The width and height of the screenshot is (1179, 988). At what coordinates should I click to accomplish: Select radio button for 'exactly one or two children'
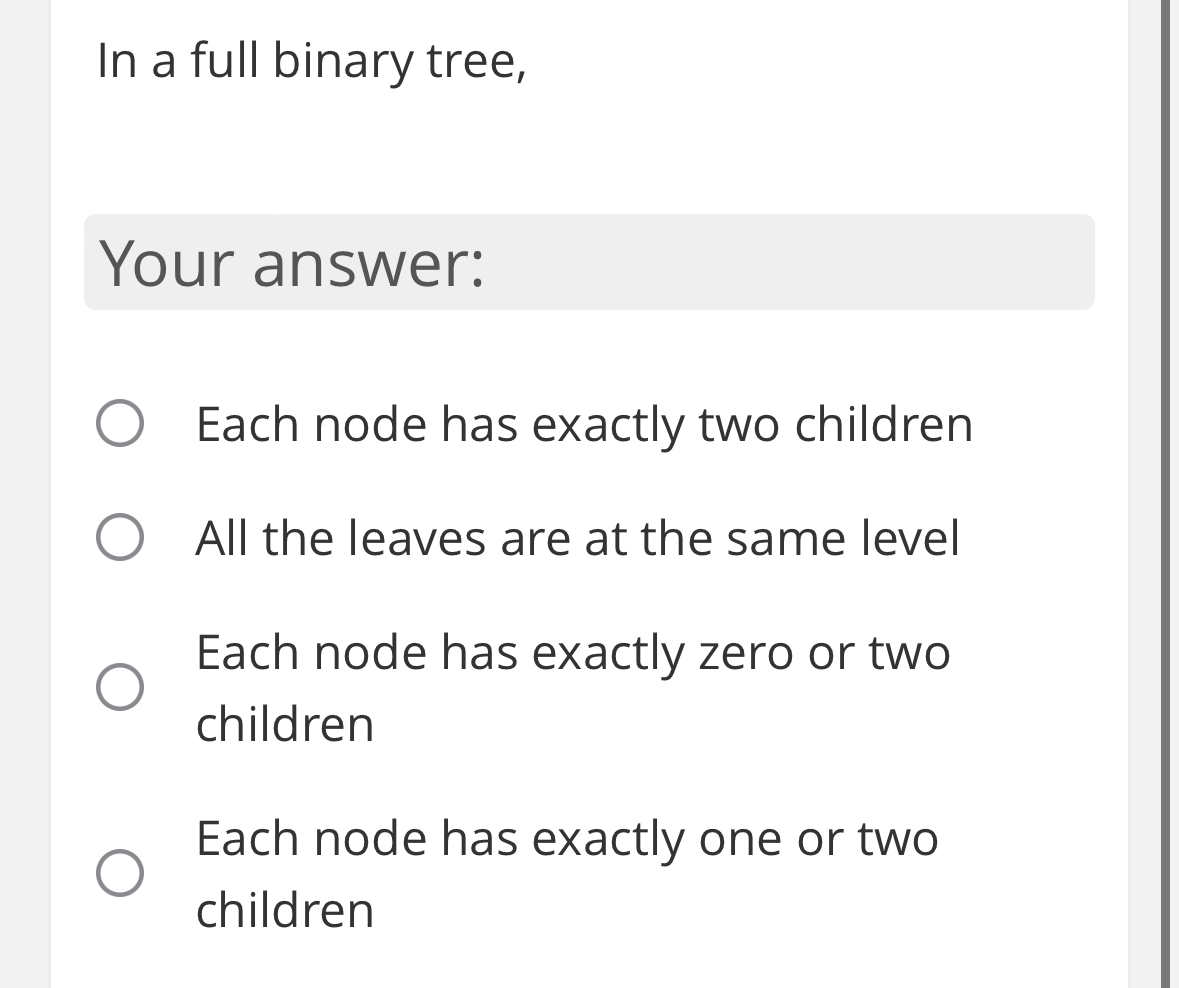118,873
